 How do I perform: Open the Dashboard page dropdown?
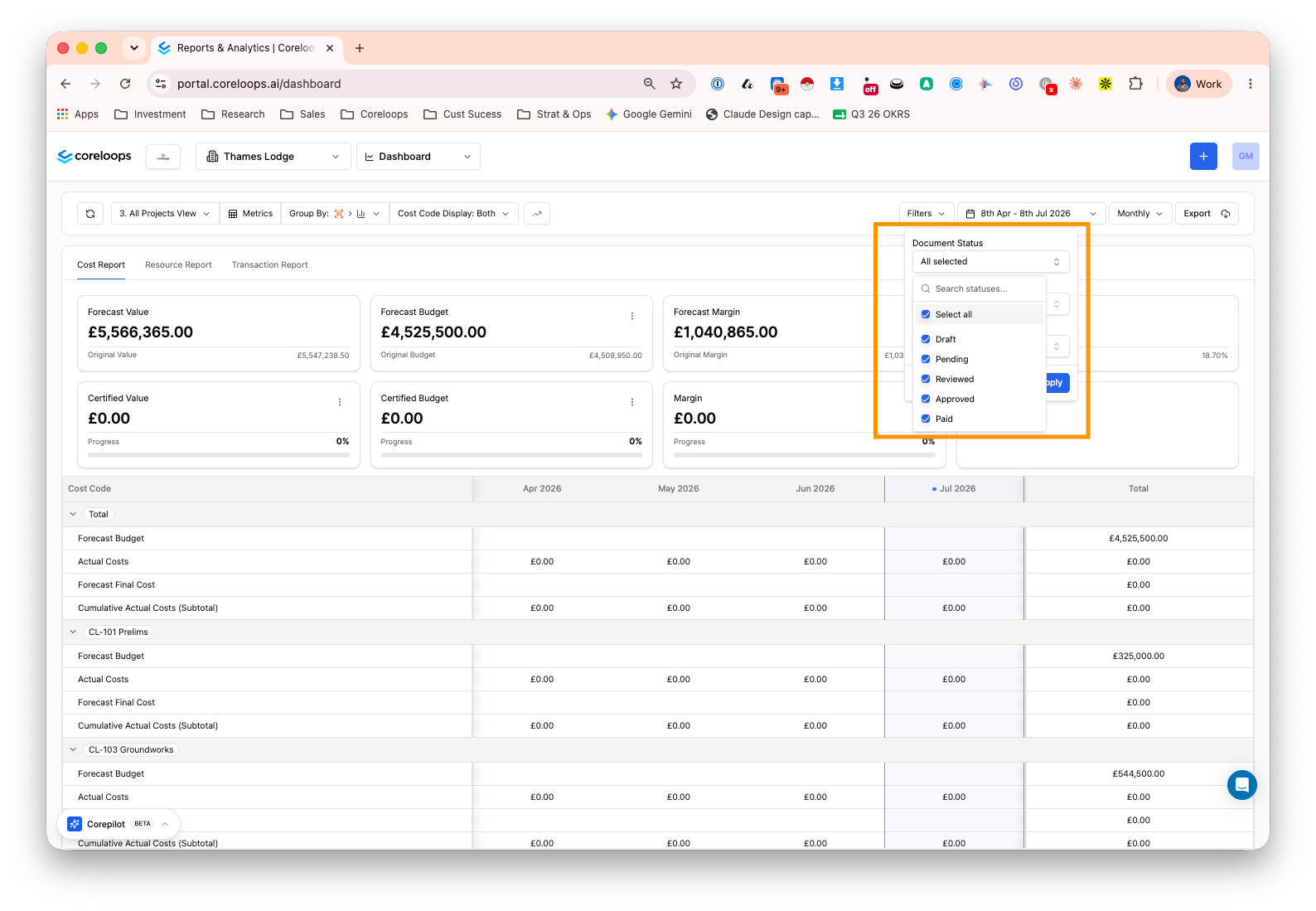pyautogui.click(x=419, y=157)
